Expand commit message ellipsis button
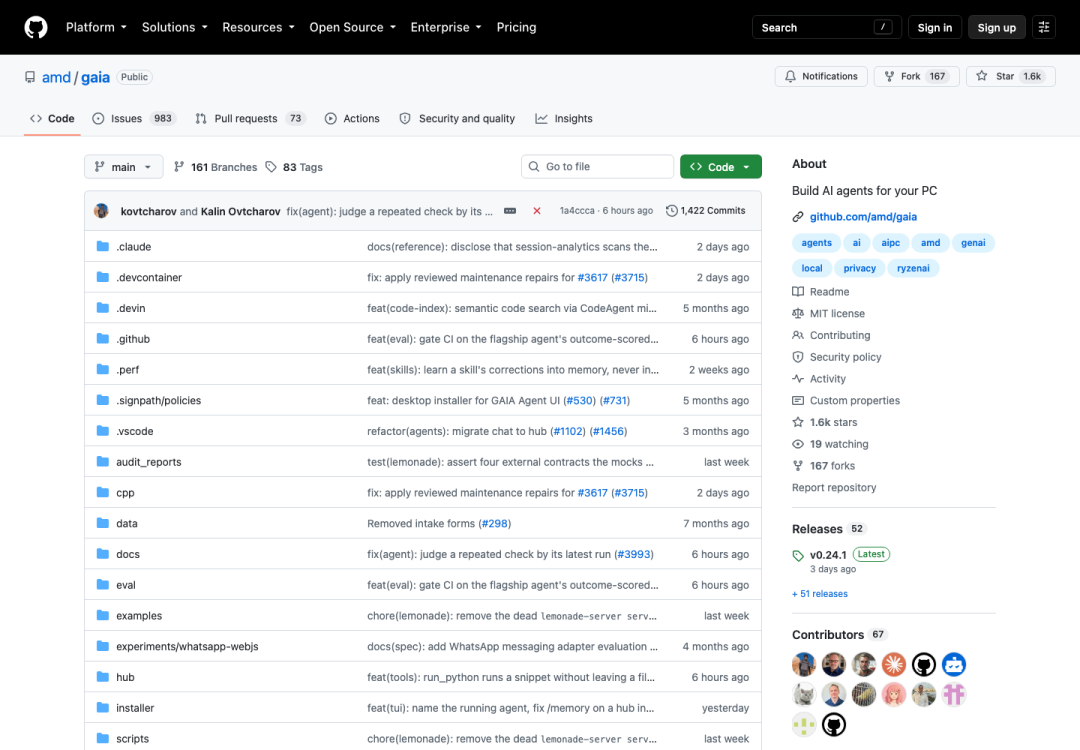This screenshot has width=1080, height=750. 510,211
